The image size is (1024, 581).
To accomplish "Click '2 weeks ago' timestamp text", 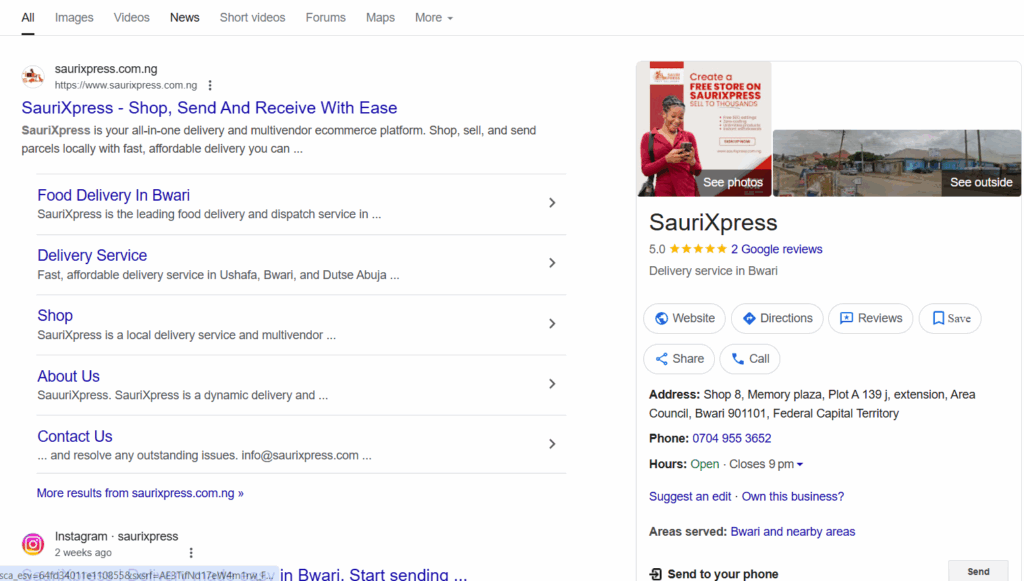I will coord(83,552).
